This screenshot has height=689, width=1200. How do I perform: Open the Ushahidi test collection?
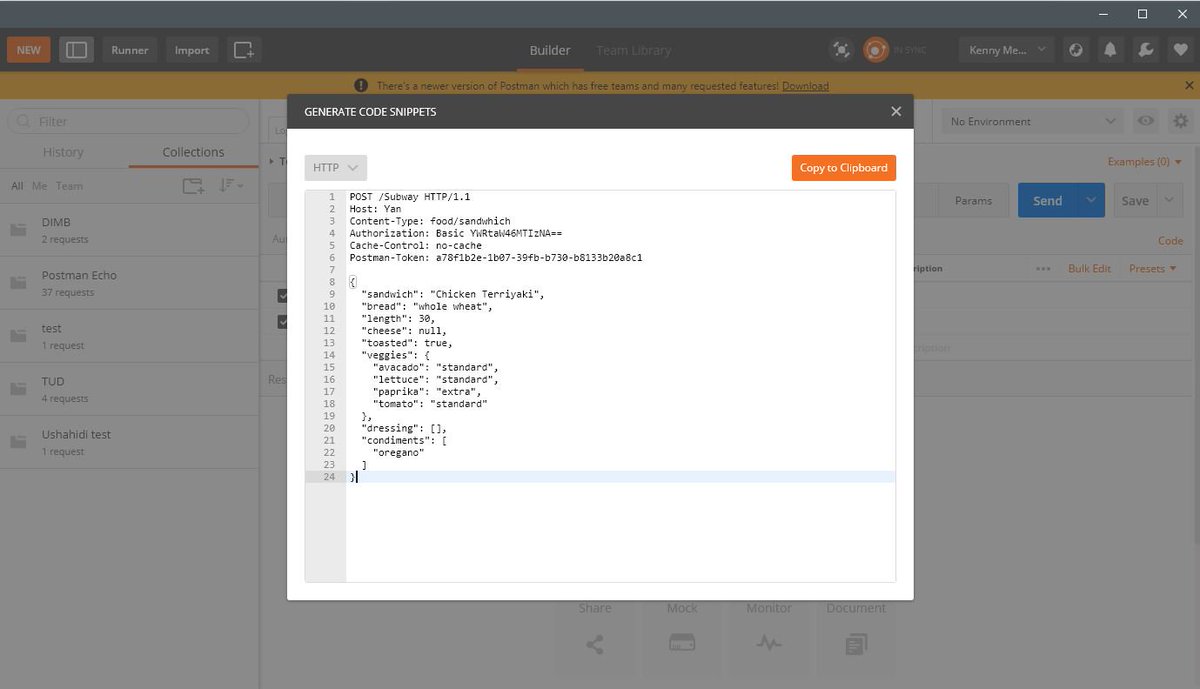point(130,442)
